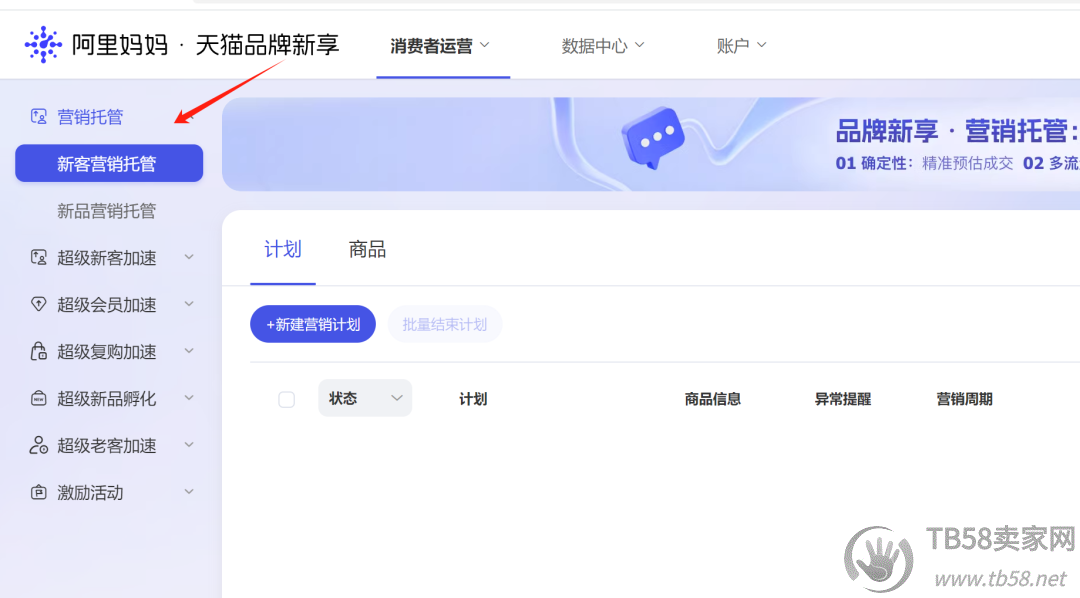1080x598 pixels.
Task: Click the Alimama logo icon
Action: [43, 45]
